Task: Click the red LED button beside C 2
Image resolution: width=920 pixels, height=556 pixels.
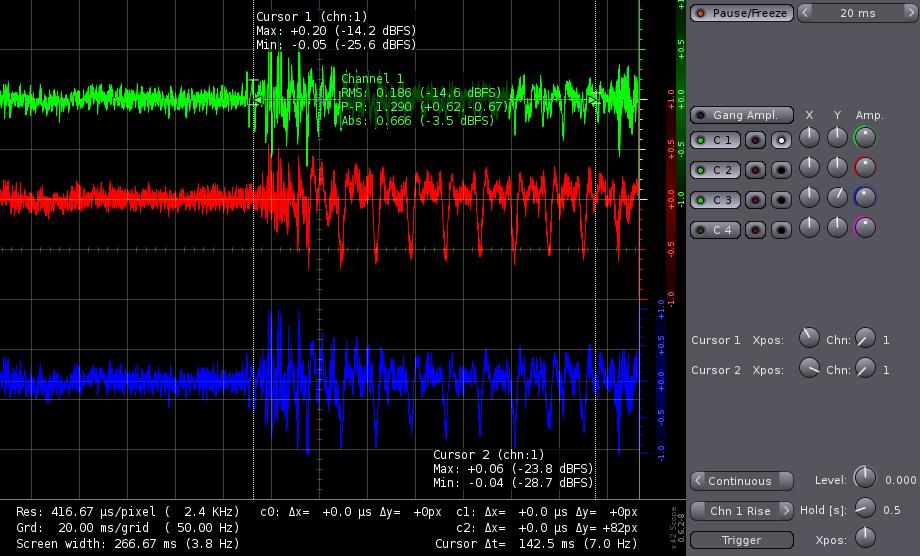Action: [755, 170]
